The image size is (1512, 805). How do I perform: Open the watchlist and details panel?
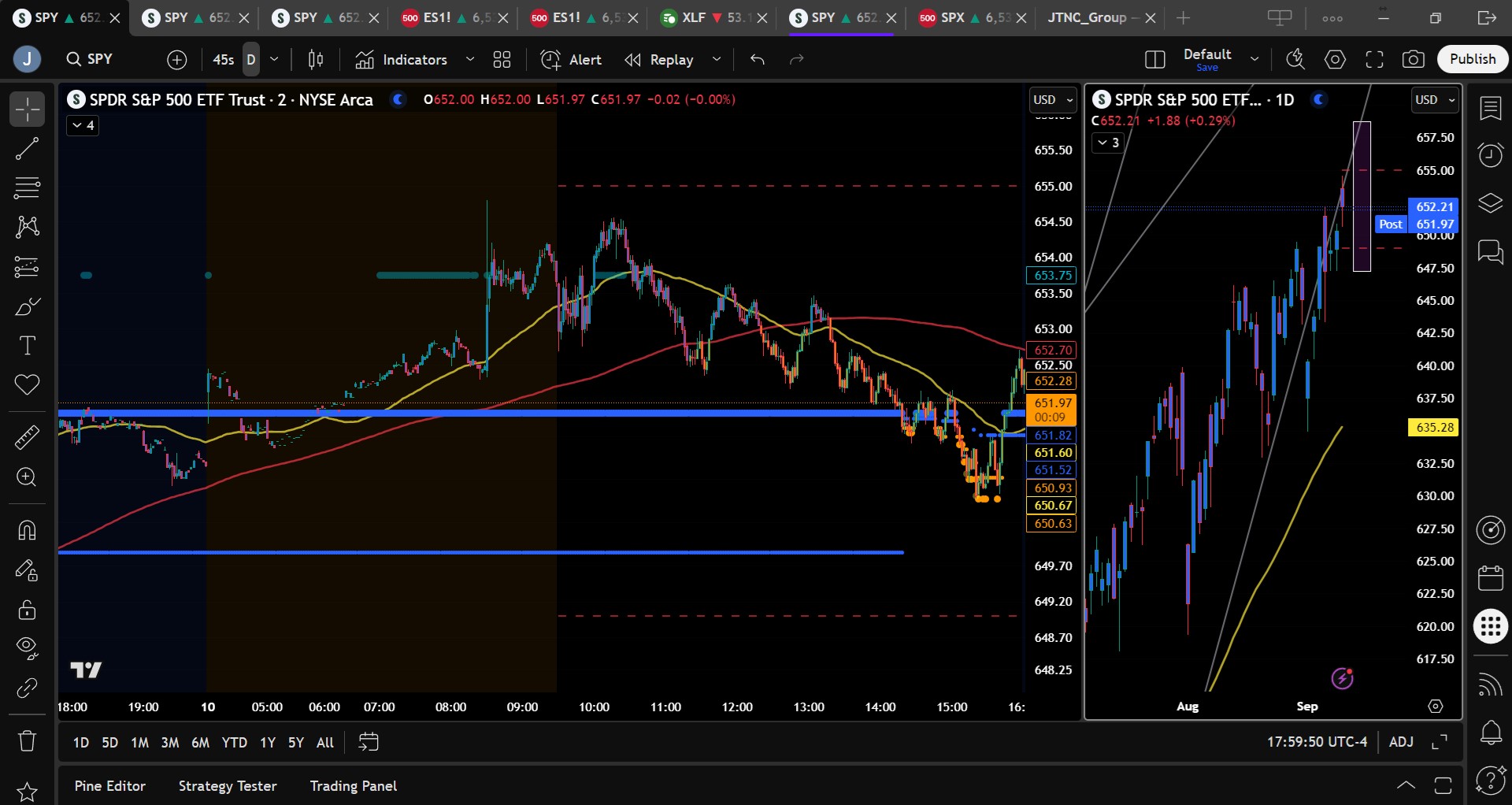click(x=1491, y=108)
